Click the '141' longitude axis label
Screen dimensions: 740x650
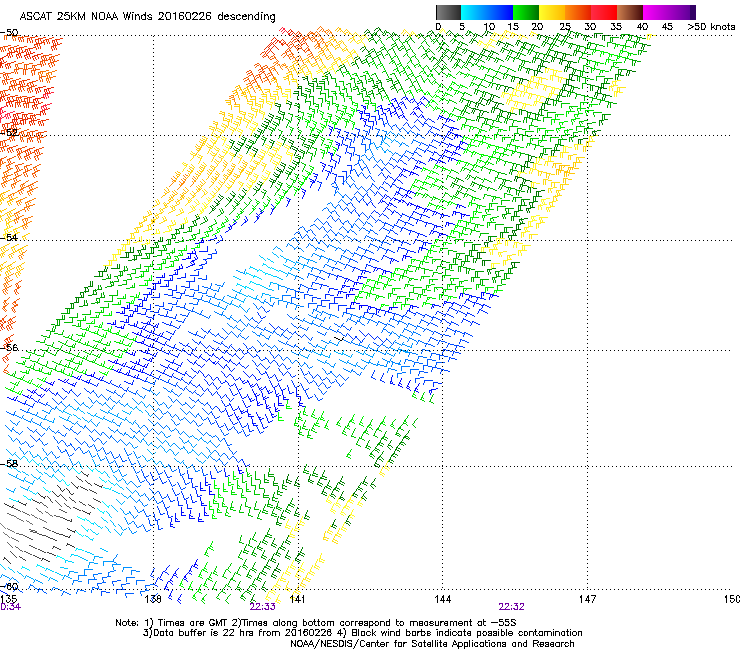[297, 599]
